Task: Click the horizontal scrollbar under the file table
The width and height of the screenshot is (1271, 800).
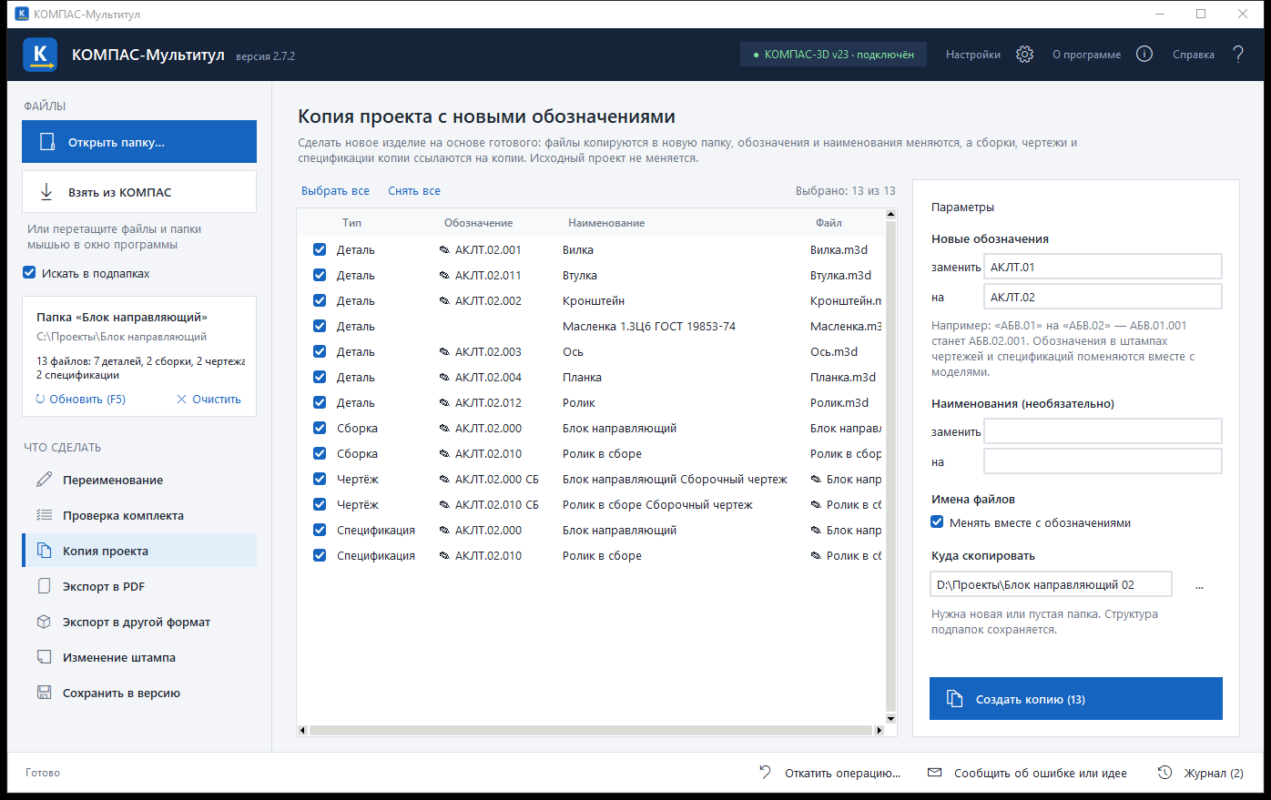Action: [590, 730]
